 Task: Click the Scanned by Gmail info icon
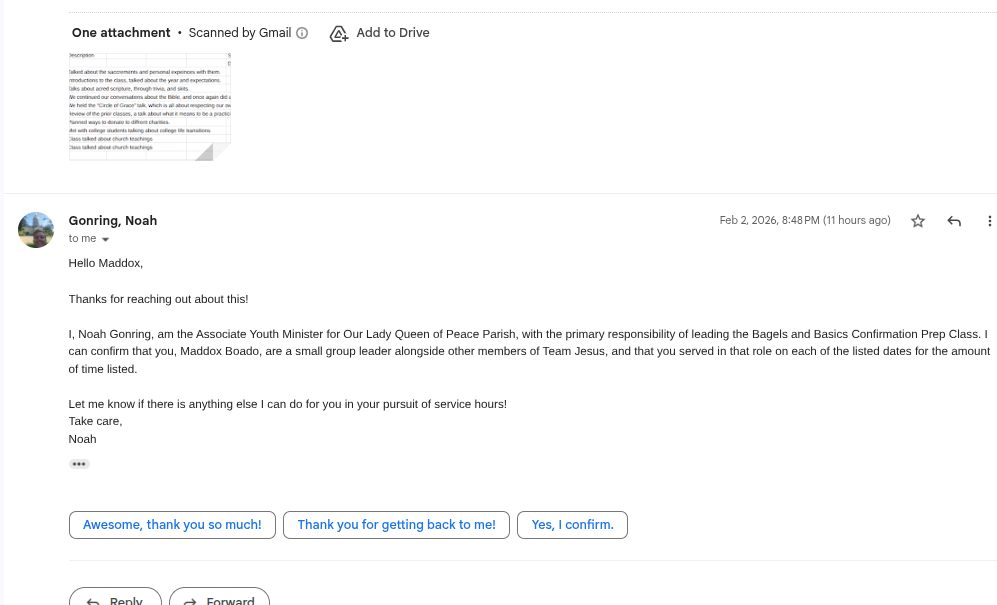point(303,33)
